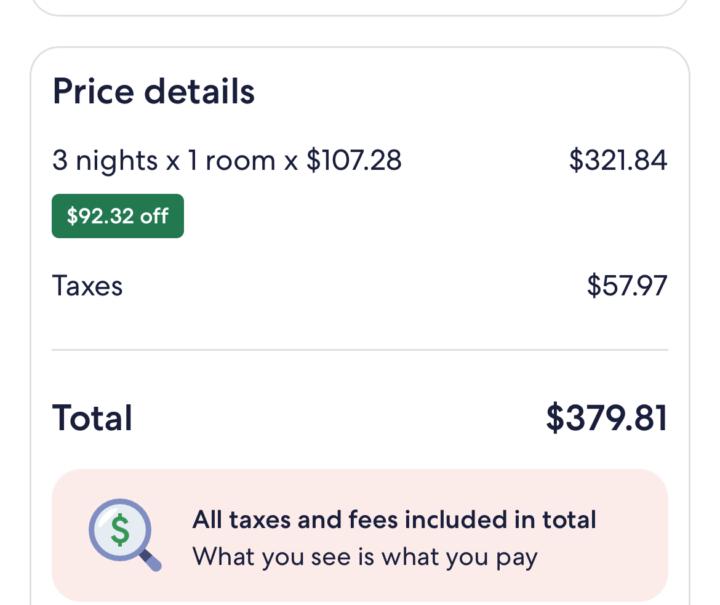Click What you see is what you pay
The image size is (720, 605).
(x=365, y=557)
